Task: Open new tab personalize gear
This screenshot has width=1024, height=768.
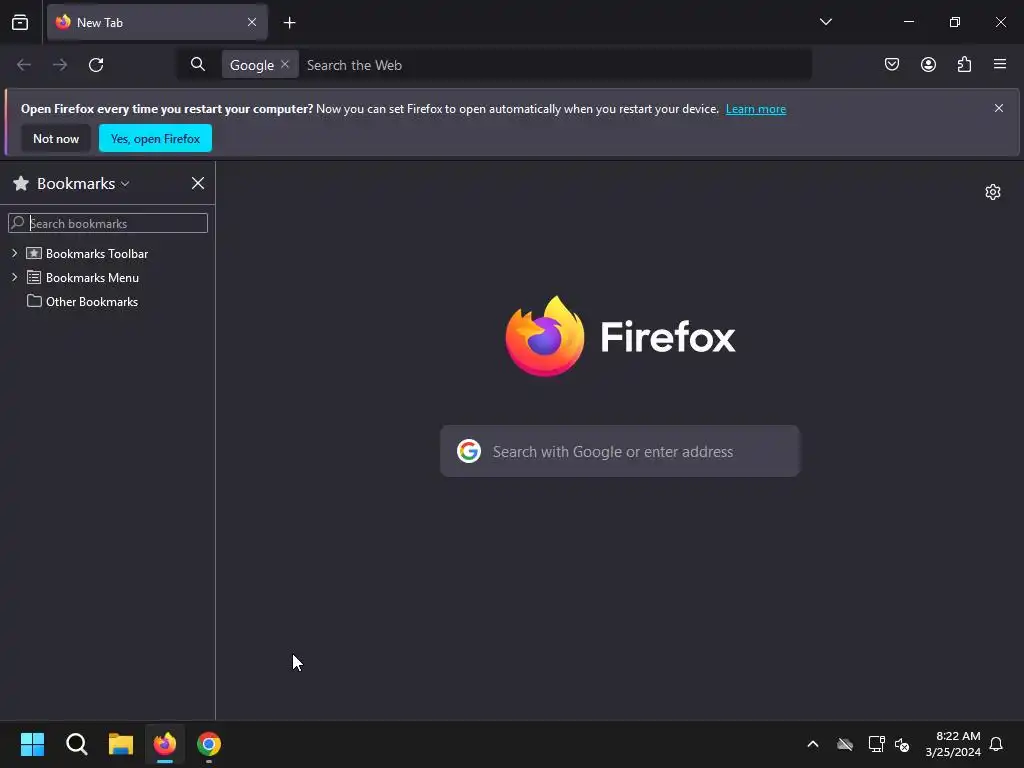Action: pos(993,192)
